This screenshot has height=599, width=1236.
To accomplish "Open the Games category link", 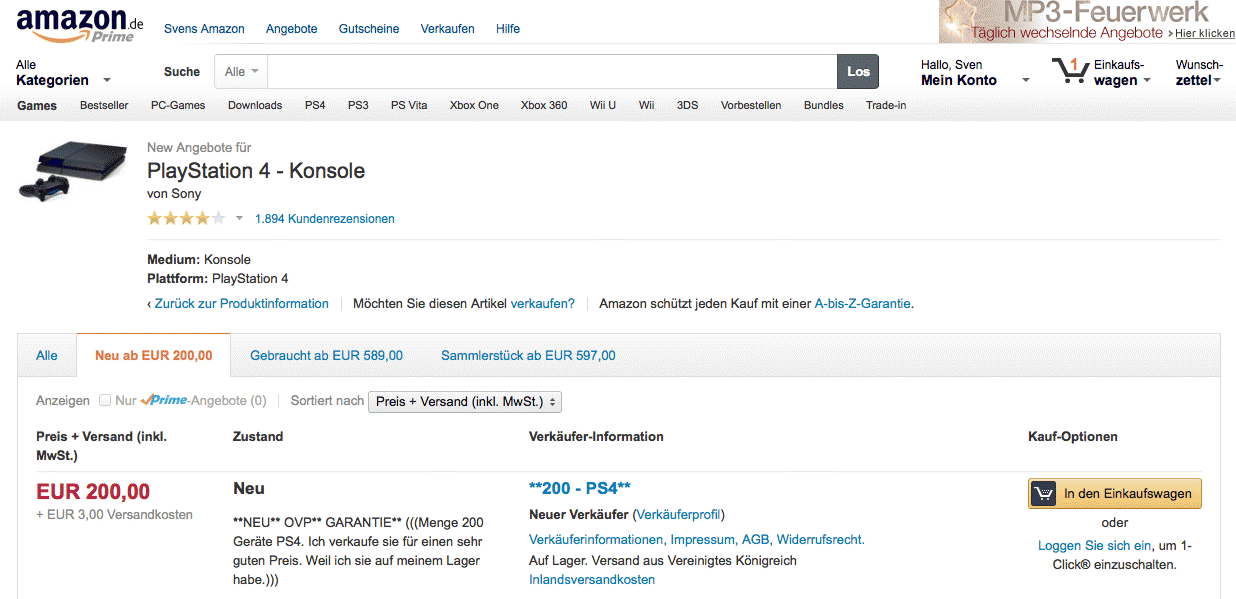I will click(36, 105).
